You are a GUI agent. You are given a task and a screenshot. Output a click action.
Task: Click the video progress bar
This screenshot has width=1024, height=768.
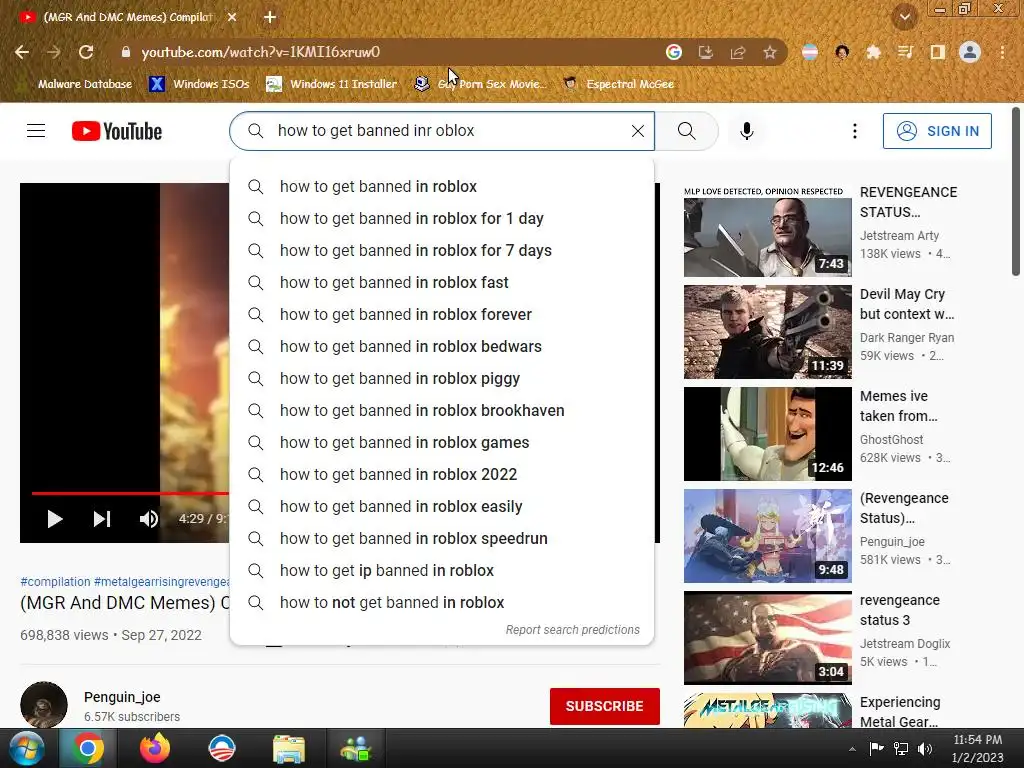coord(130,493)
